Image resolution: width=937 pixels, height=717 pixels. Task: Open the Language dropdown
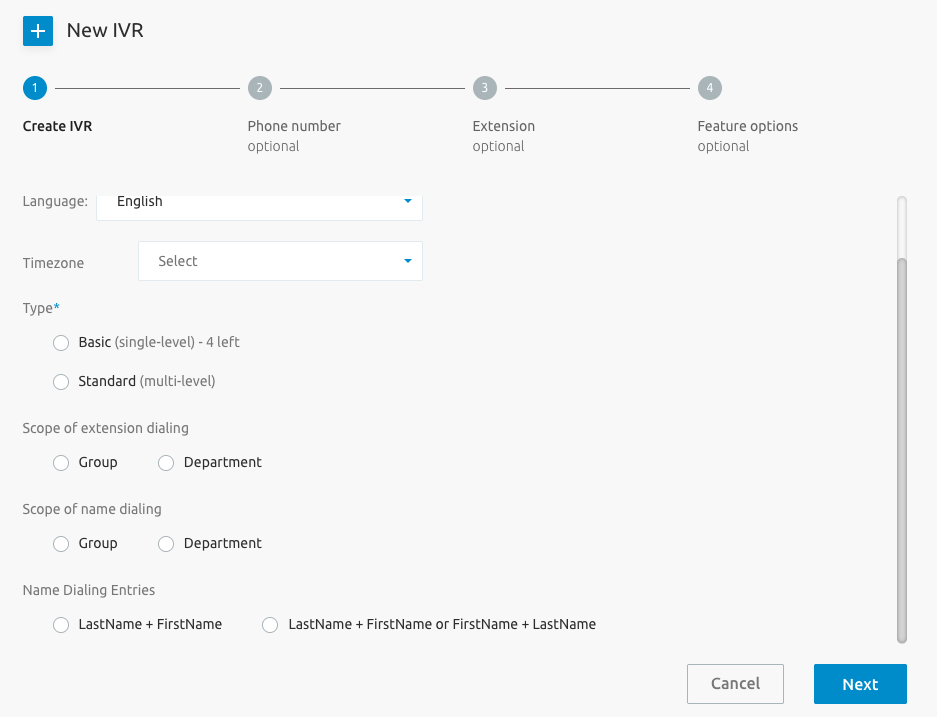[259, 202]
